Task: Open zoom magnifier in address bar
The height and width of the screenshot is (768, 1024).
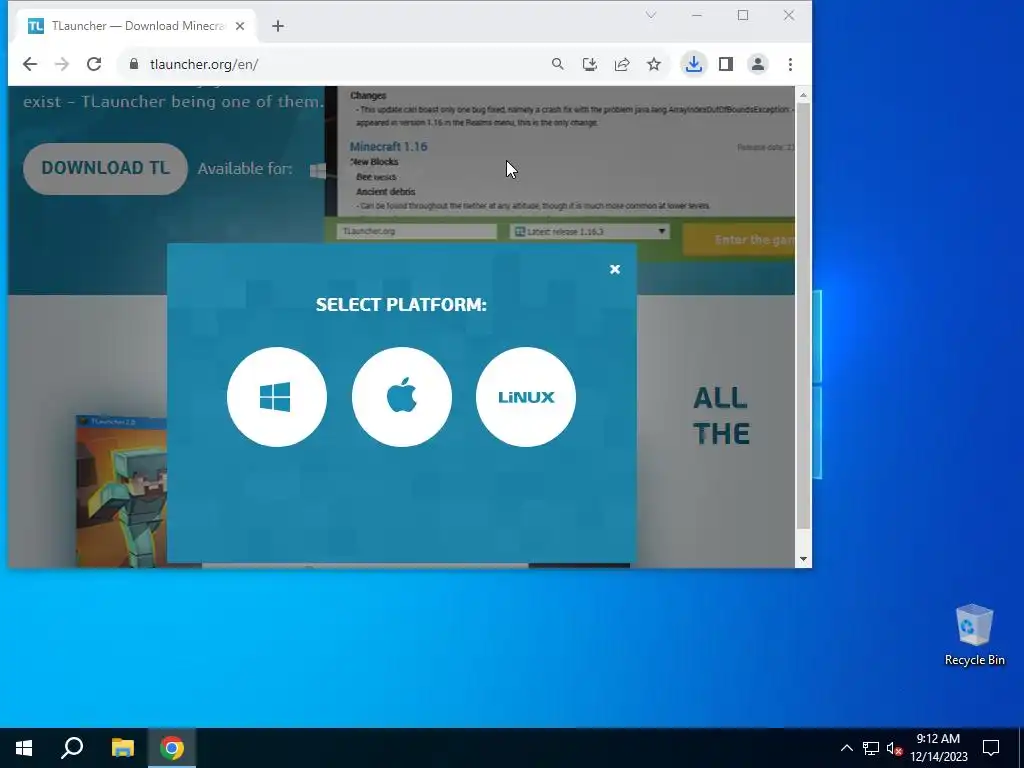Action: coord(557,64)
